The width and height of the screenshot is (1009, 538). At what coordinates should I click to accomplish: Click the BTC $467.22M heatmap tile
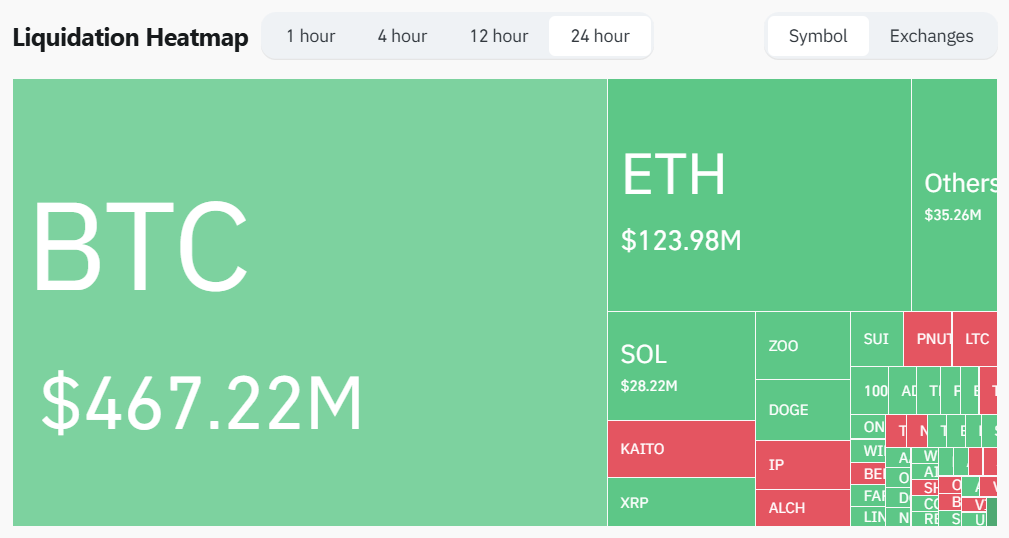pyautogui.click(x=310, y=302)
